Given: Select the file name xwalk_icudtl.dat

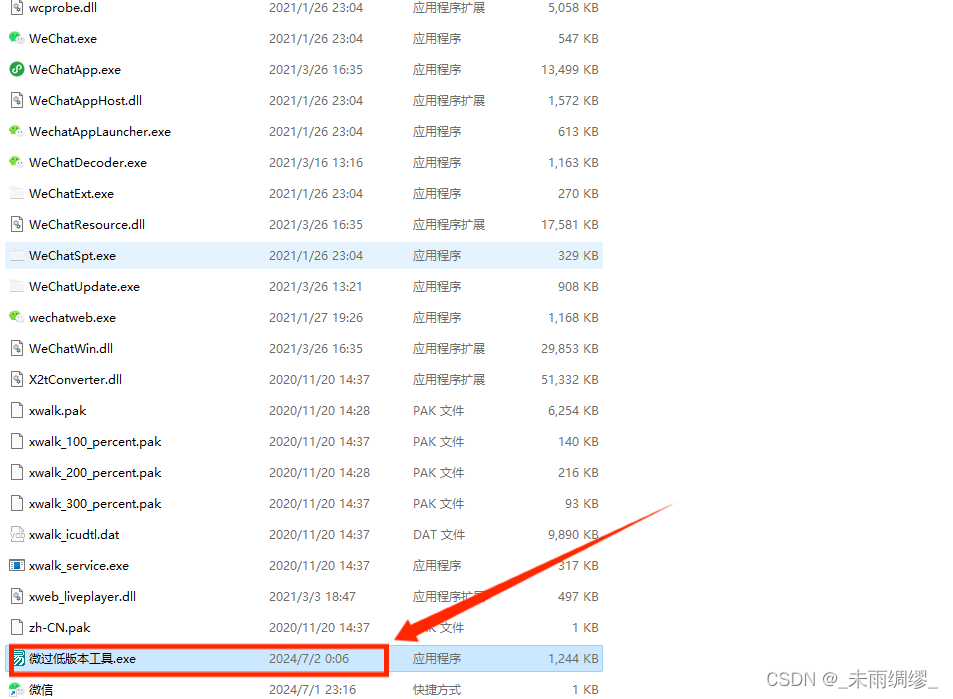Looking at the screenshot, I should (x=74, y=534).
